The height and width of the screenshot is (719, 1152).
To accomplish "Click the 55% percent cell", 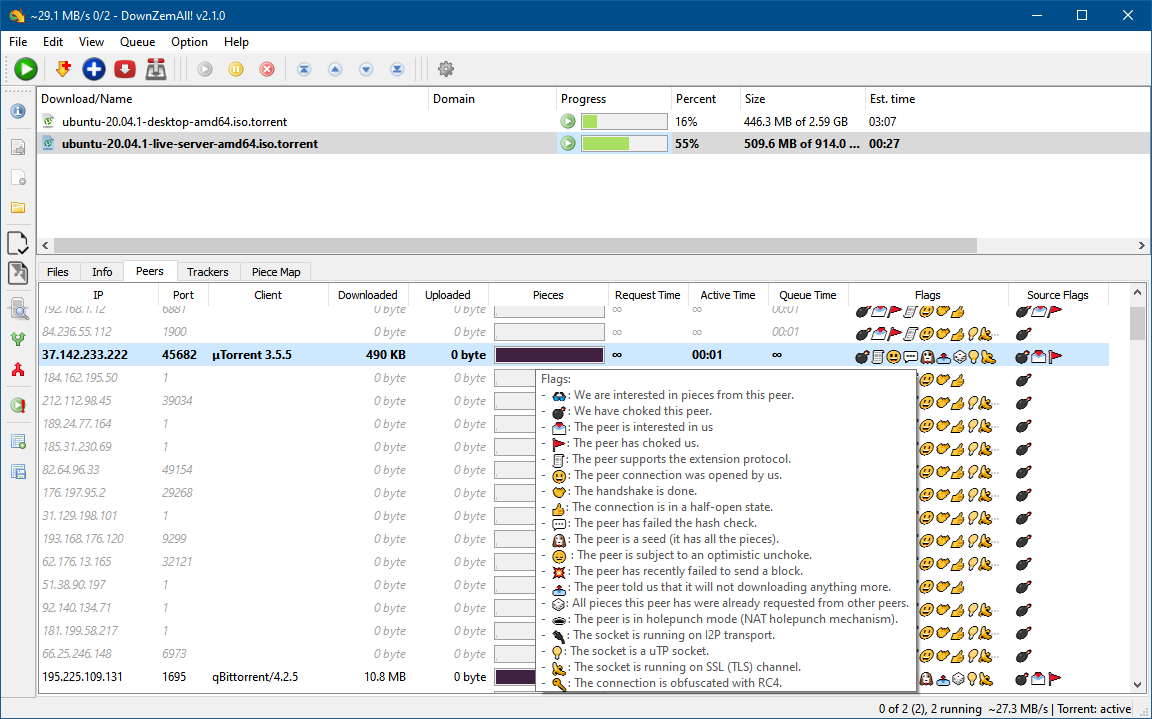I will pos(687,143).
